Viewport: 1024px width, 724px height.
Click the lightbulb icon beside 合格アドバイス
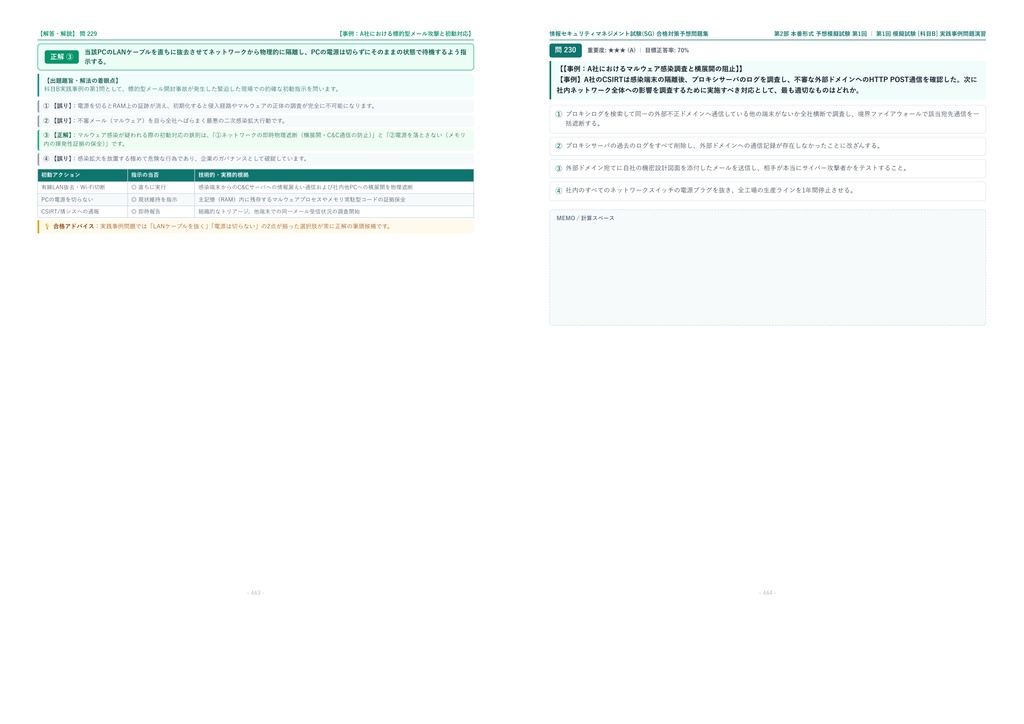[47, 227]
